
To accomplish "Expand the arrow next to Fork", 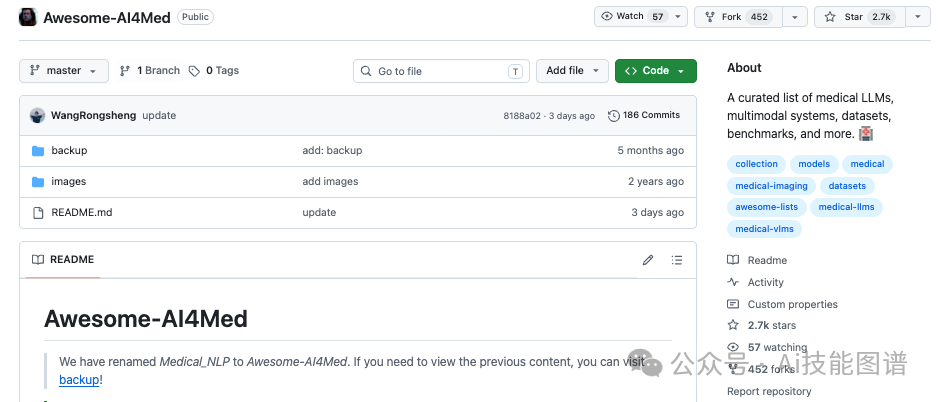I will point(794,17).
